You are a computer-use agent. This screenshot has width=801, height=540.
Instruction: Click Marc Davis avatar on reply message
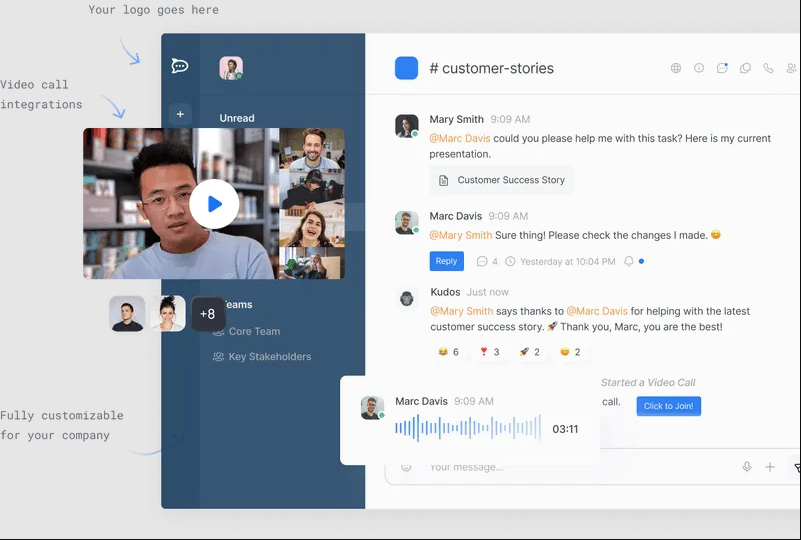point(407,223)
